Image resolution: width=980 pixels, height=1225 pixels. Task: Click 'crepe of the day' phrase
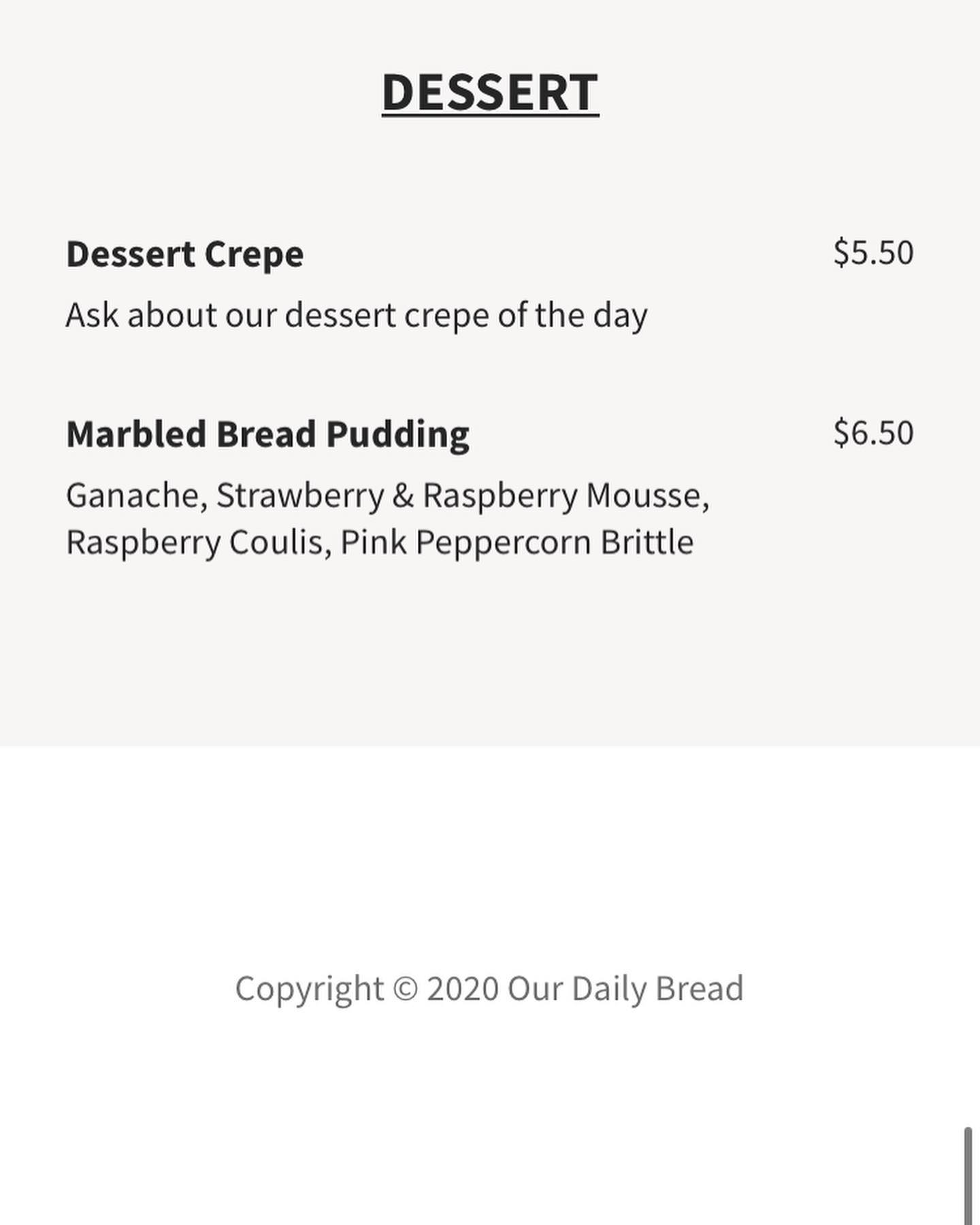[526, 316]
